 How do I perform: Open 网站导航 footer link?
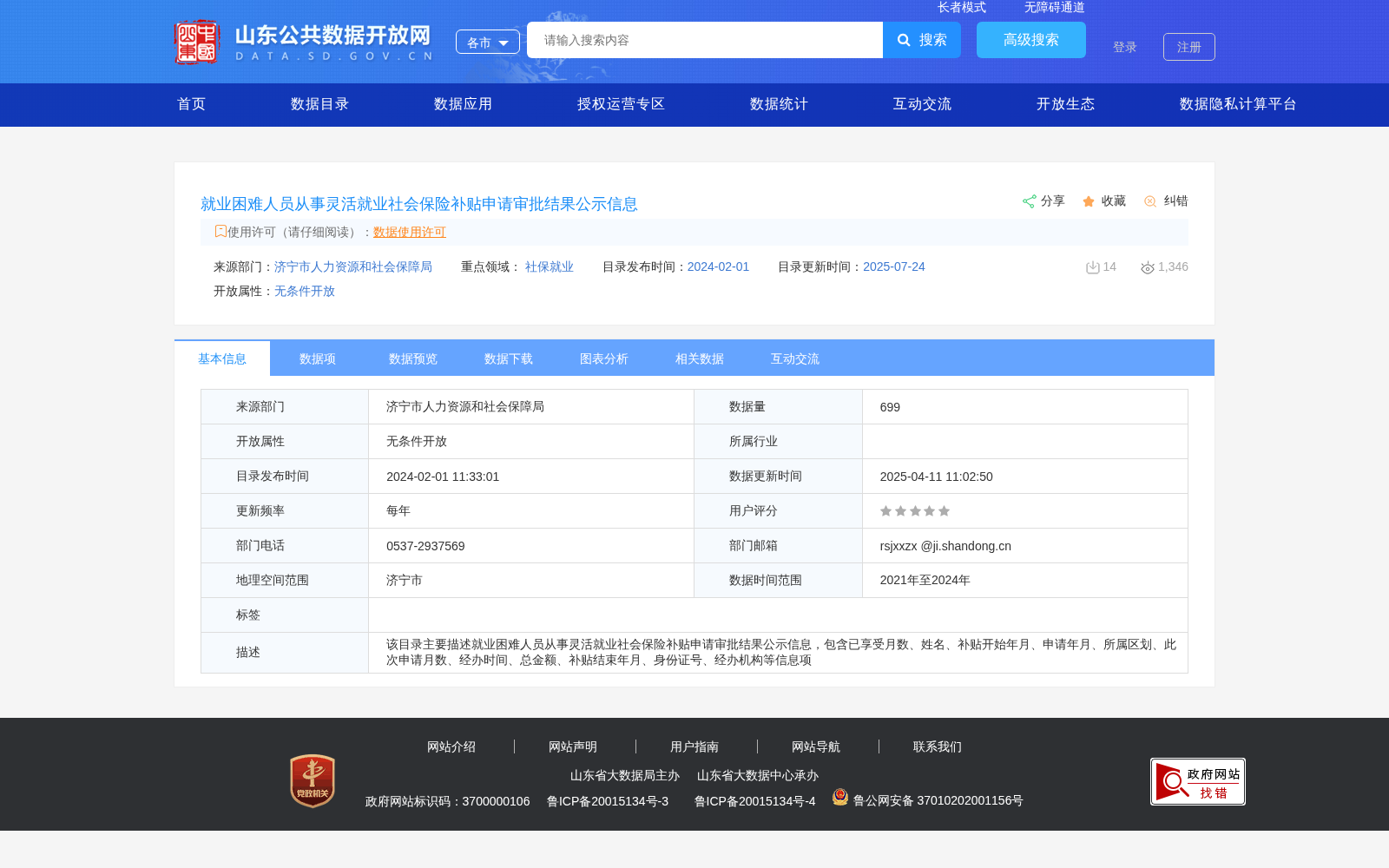816,746
